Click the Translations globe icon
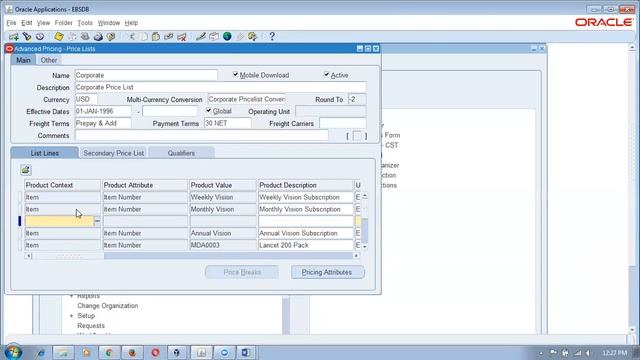The height and width of the screenshot is (360, 640). (227, 37)
